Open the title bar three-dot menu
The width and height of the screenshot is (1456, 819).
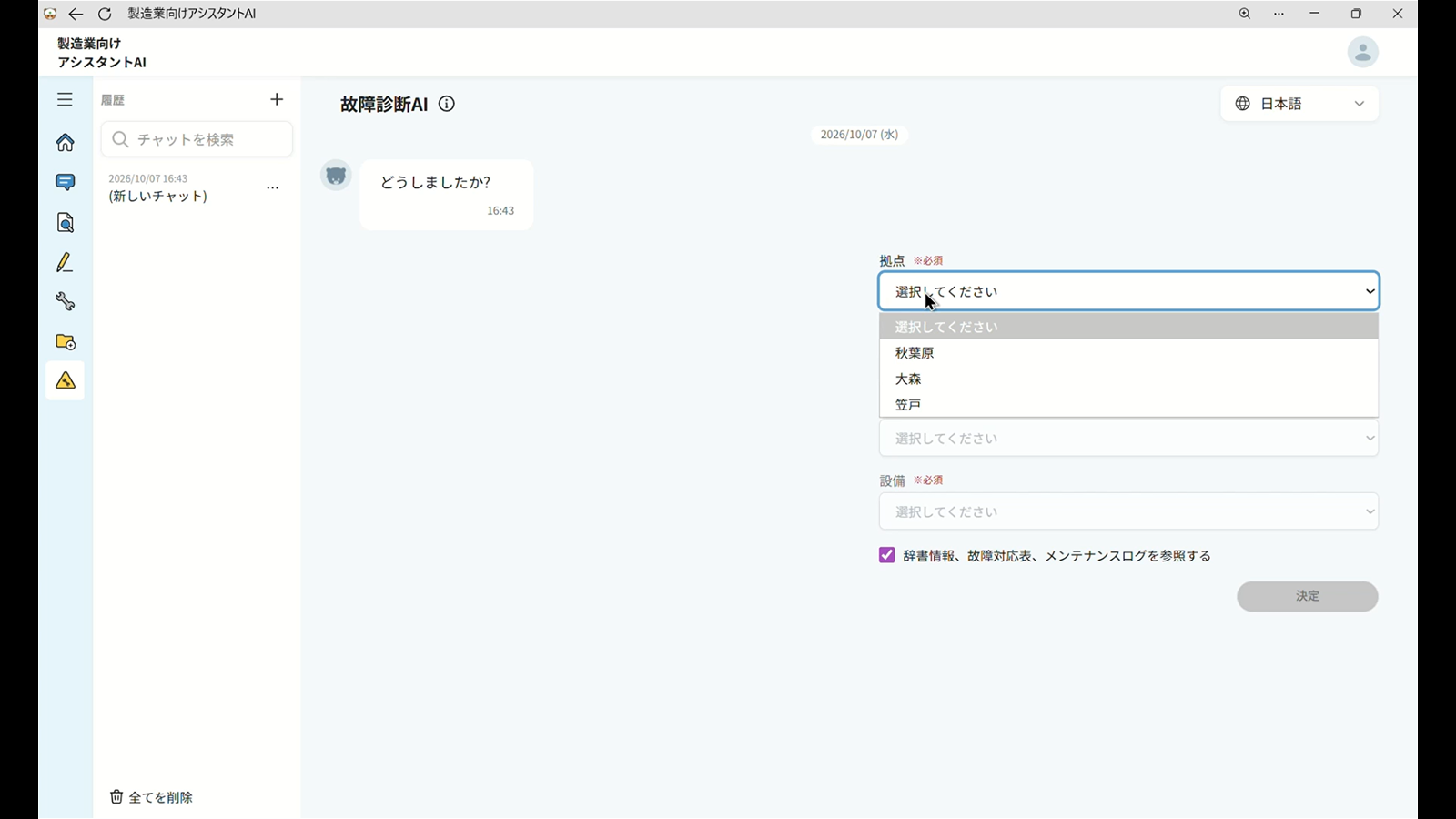pos(1279,14)
